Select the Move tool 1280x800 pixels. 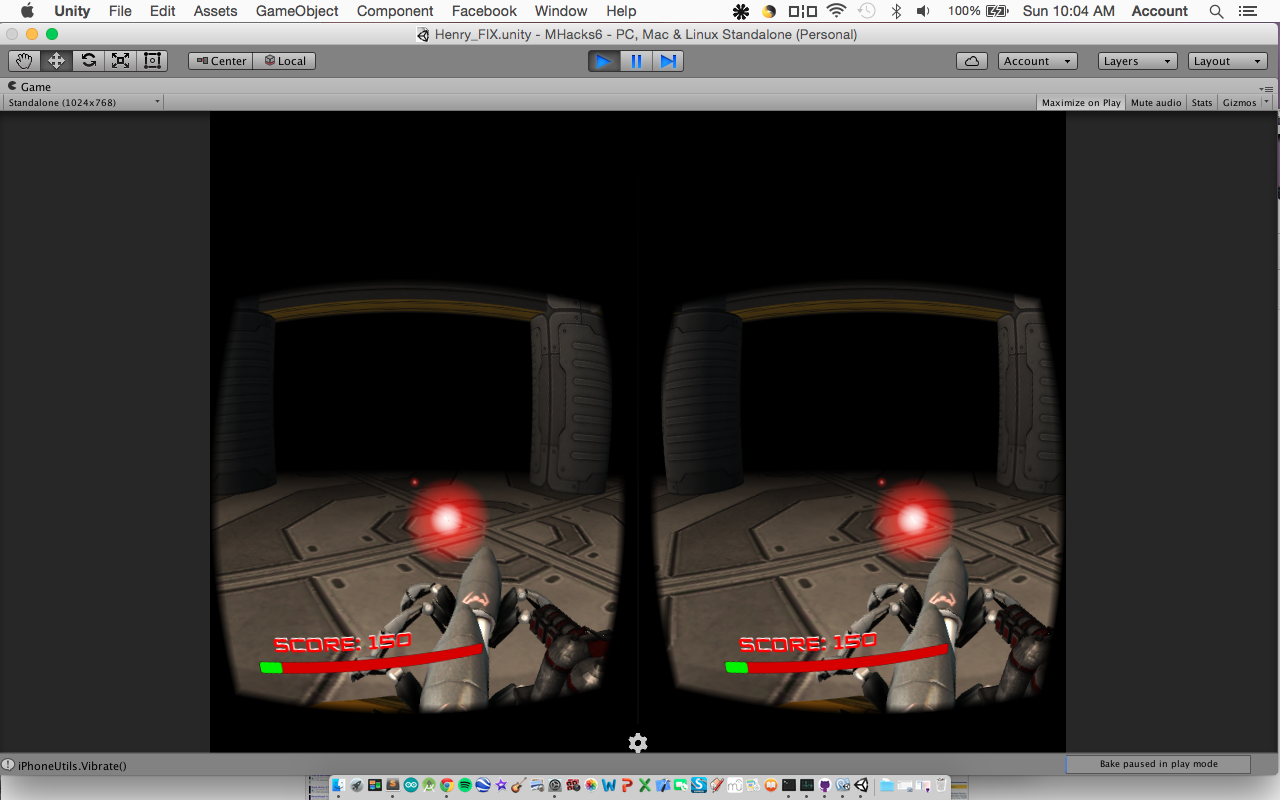56,61
